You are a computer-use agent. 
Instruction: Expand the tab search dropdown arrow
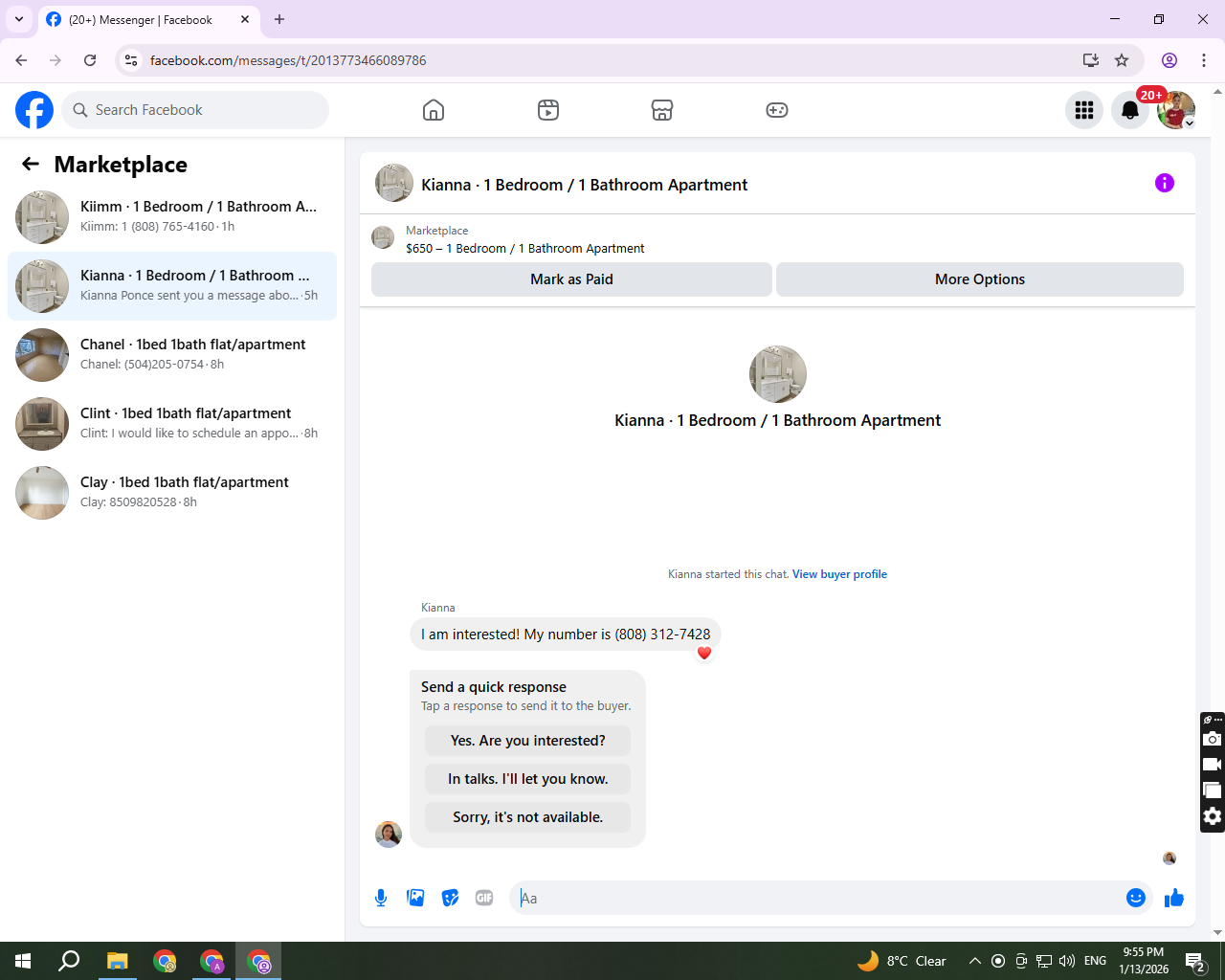coord(19,19)
